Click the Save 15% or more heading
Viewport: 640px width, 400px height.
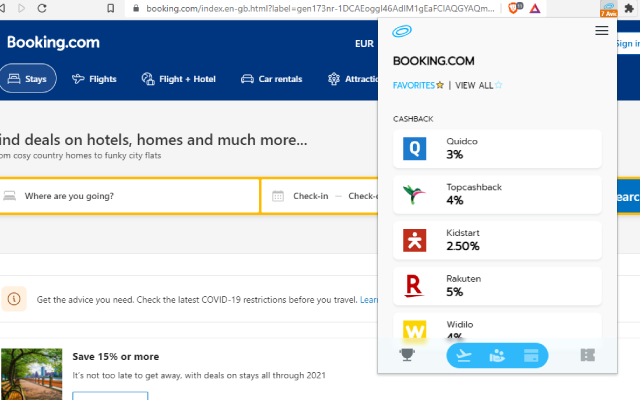click(x=116, y=356)
